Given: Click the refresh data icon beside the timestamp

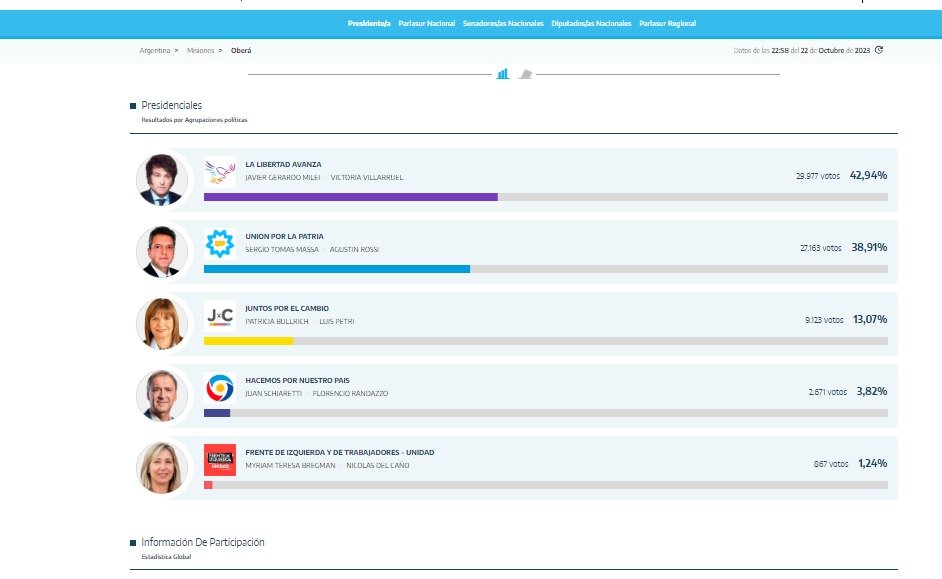Looking at the screenshot, I should (x=879, y=50).
